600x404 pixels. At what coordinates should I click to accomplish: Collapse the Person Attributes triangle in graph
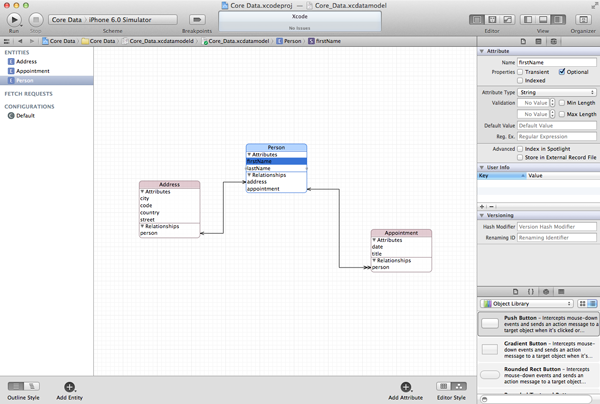(249, 155)
